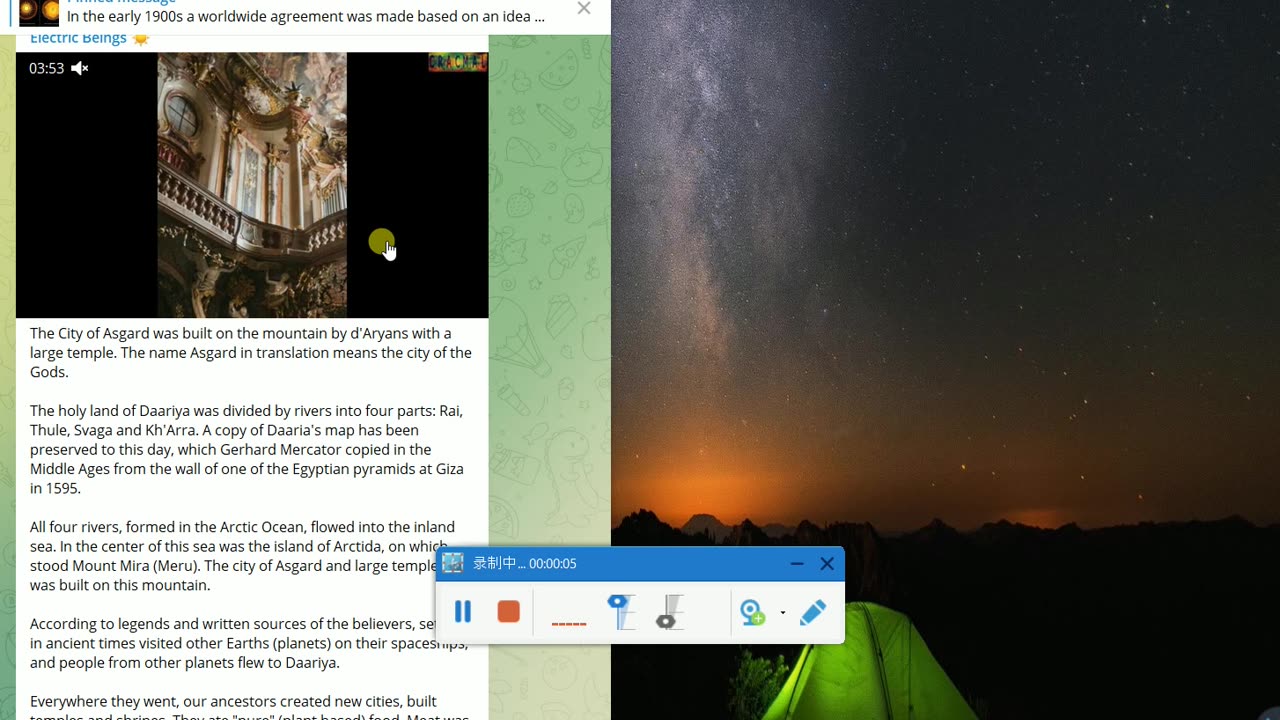Screen dimensions: 1280x720
Task: Unmute the video with speaker icon
Action: 80,68
